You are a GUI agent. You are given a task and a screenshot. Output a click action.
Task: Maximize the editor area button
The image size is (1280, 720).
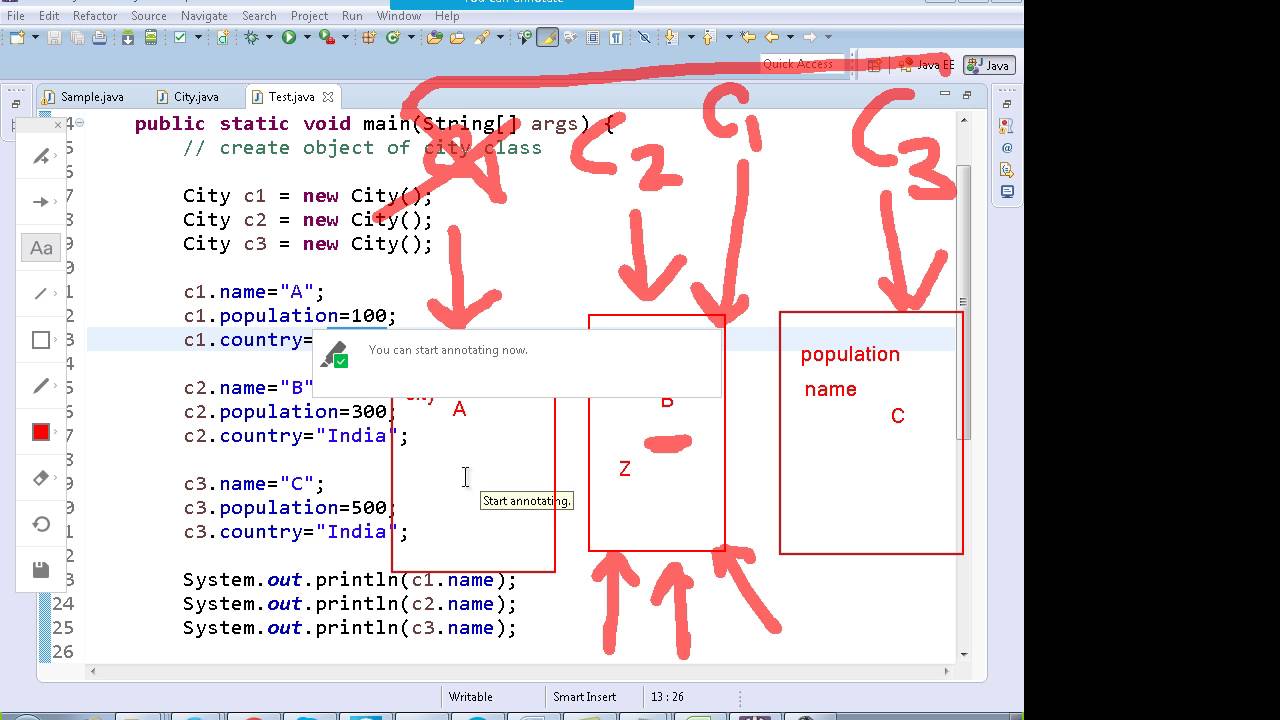[967, 95]
